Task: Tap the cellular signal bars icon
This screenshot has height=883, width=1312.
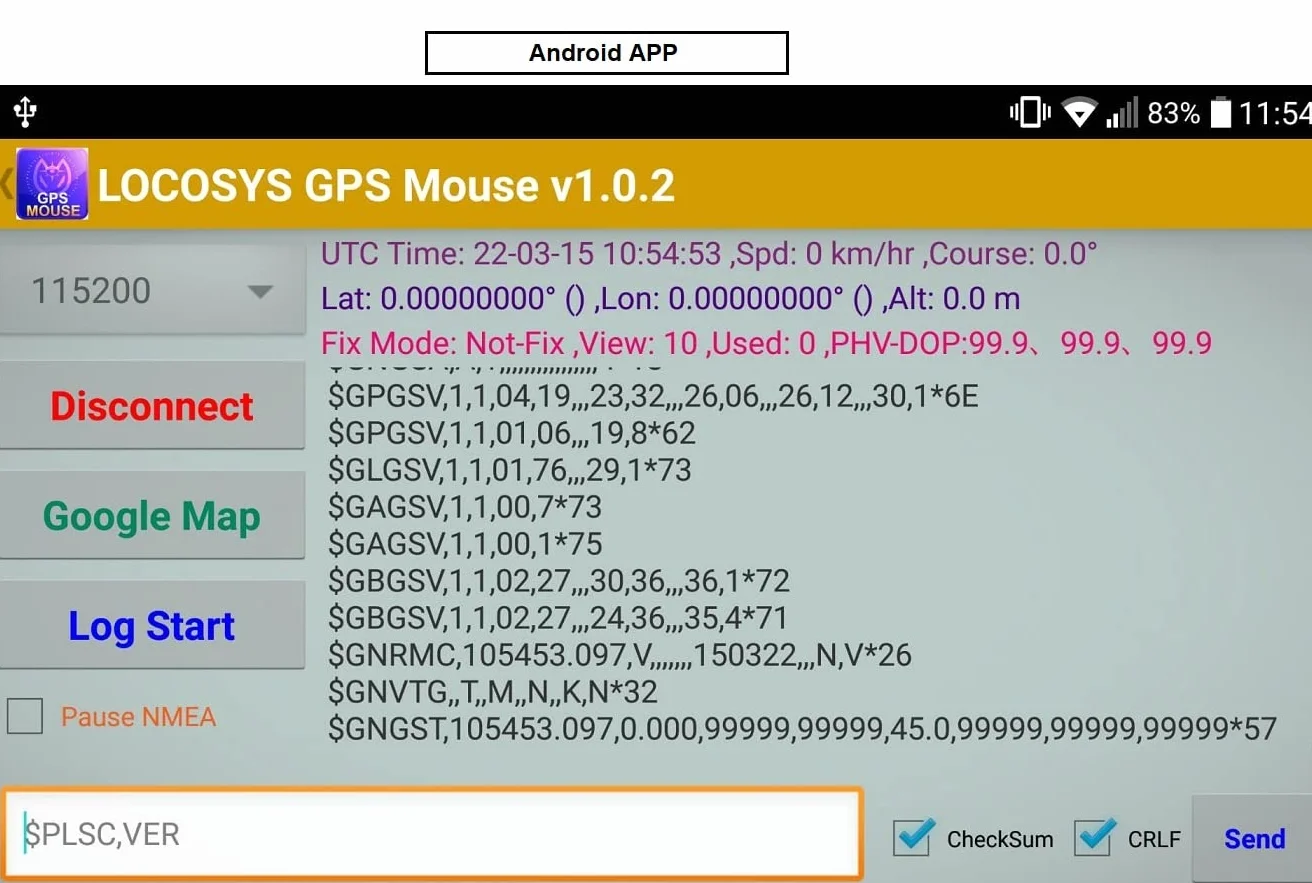Action: coord(1122,113)
